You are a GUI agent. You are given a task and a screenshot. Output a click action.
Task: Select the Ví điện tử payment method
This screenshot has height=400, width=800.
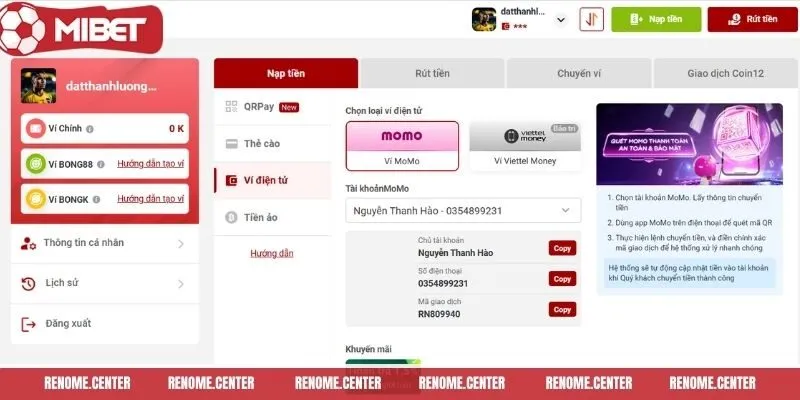click(x=272, y=181)
